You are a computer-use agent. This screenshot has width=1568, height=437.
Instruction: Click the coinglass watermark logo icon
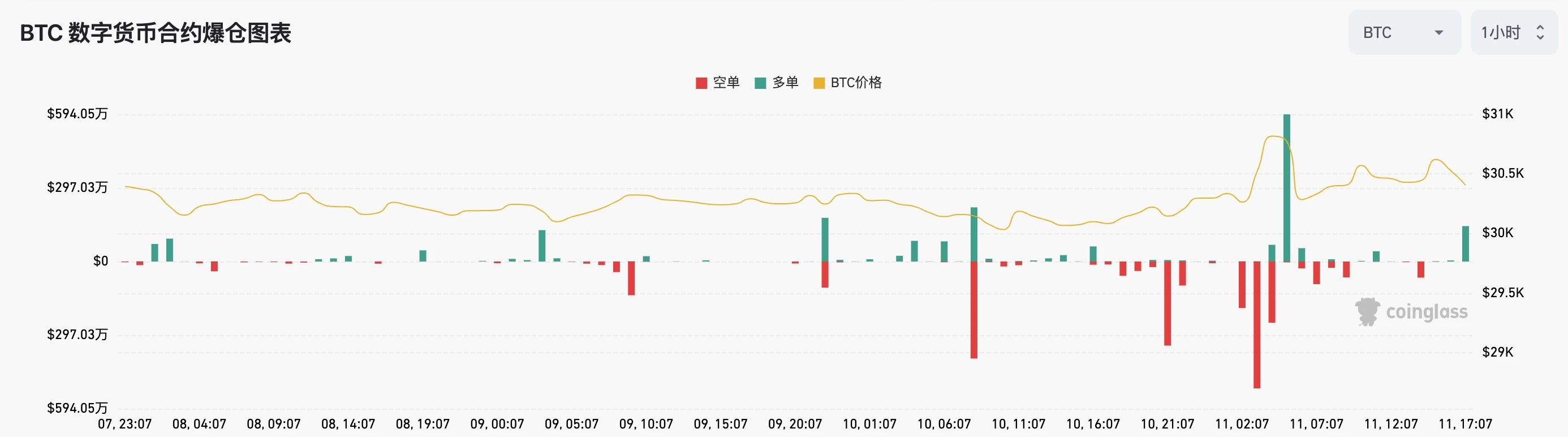(1367, 312)
